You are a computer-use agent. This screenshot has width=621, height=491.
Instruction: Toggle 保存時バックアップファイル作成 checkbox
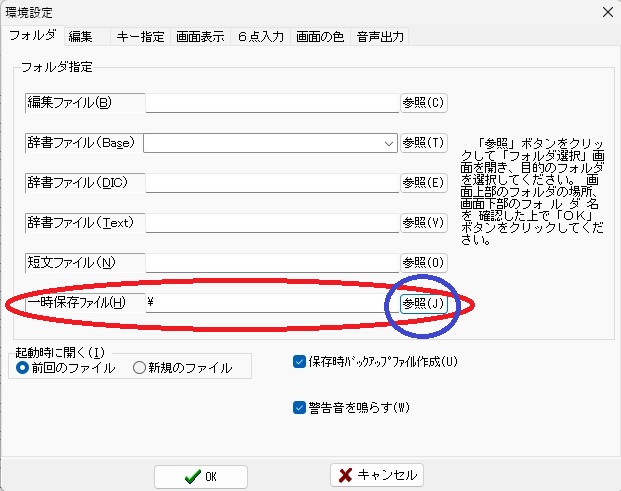[299, 362]
